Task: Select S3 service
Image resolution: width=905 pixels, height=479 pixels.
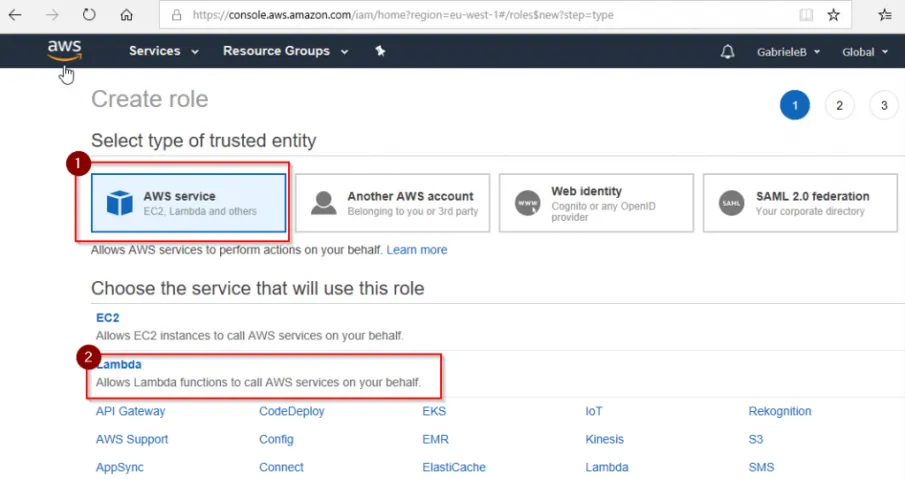Action: click(756, 439)
